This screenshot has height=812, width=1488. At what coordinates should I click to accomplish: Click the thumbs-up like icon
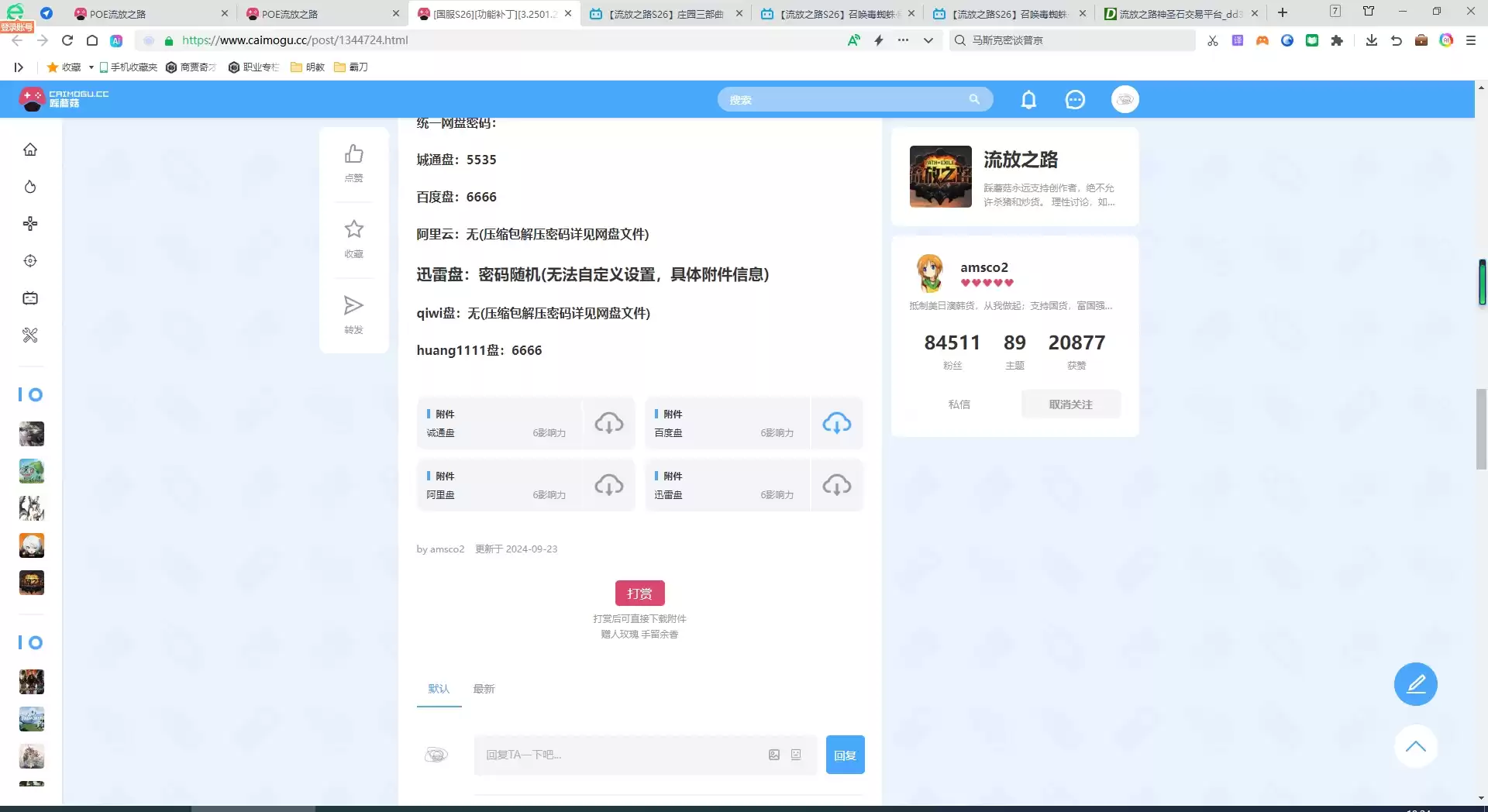[x=353, y=154]
